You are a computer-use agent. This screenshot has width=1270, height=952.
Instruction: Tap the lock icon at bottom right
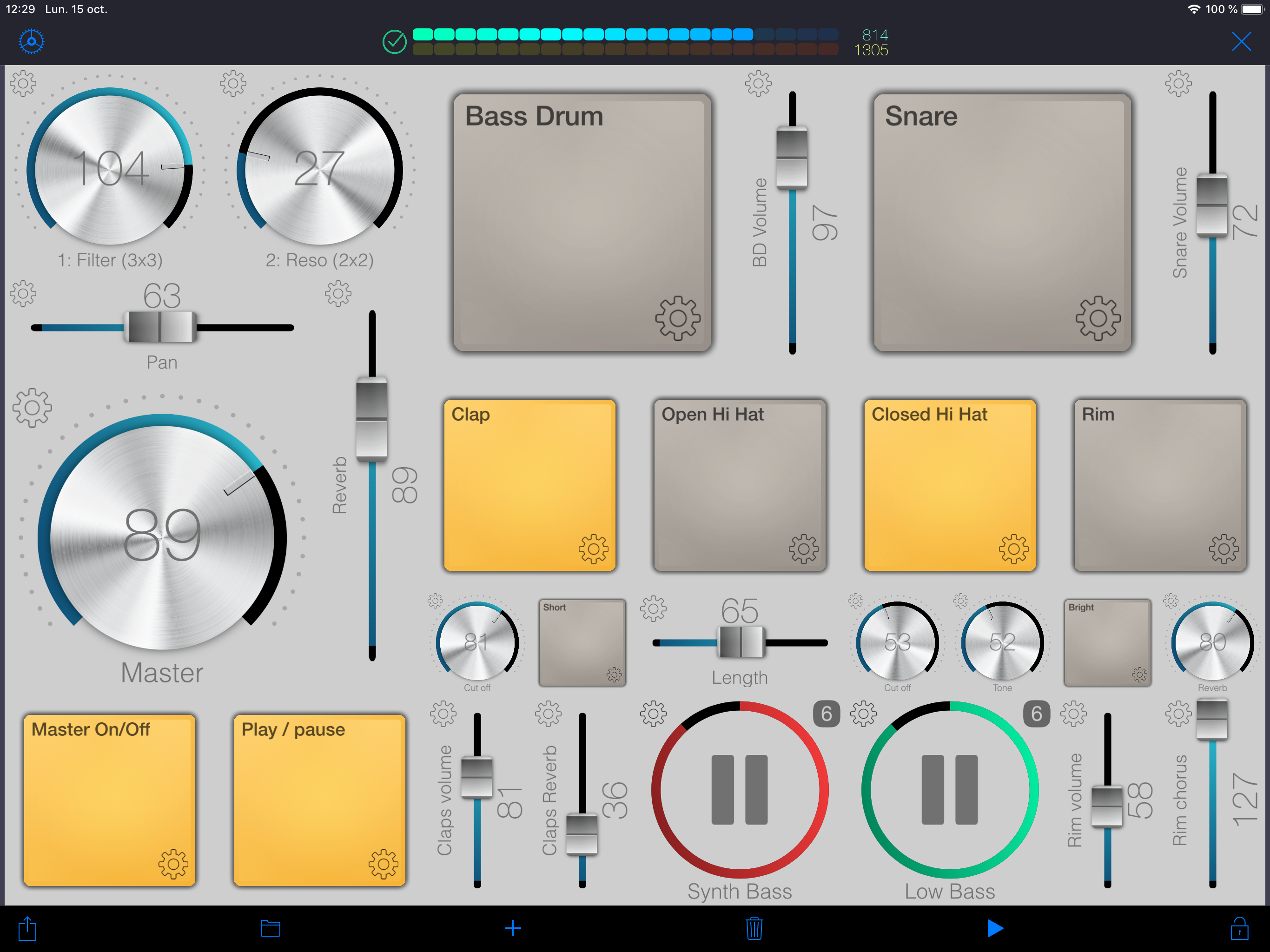click(1239, 928)
